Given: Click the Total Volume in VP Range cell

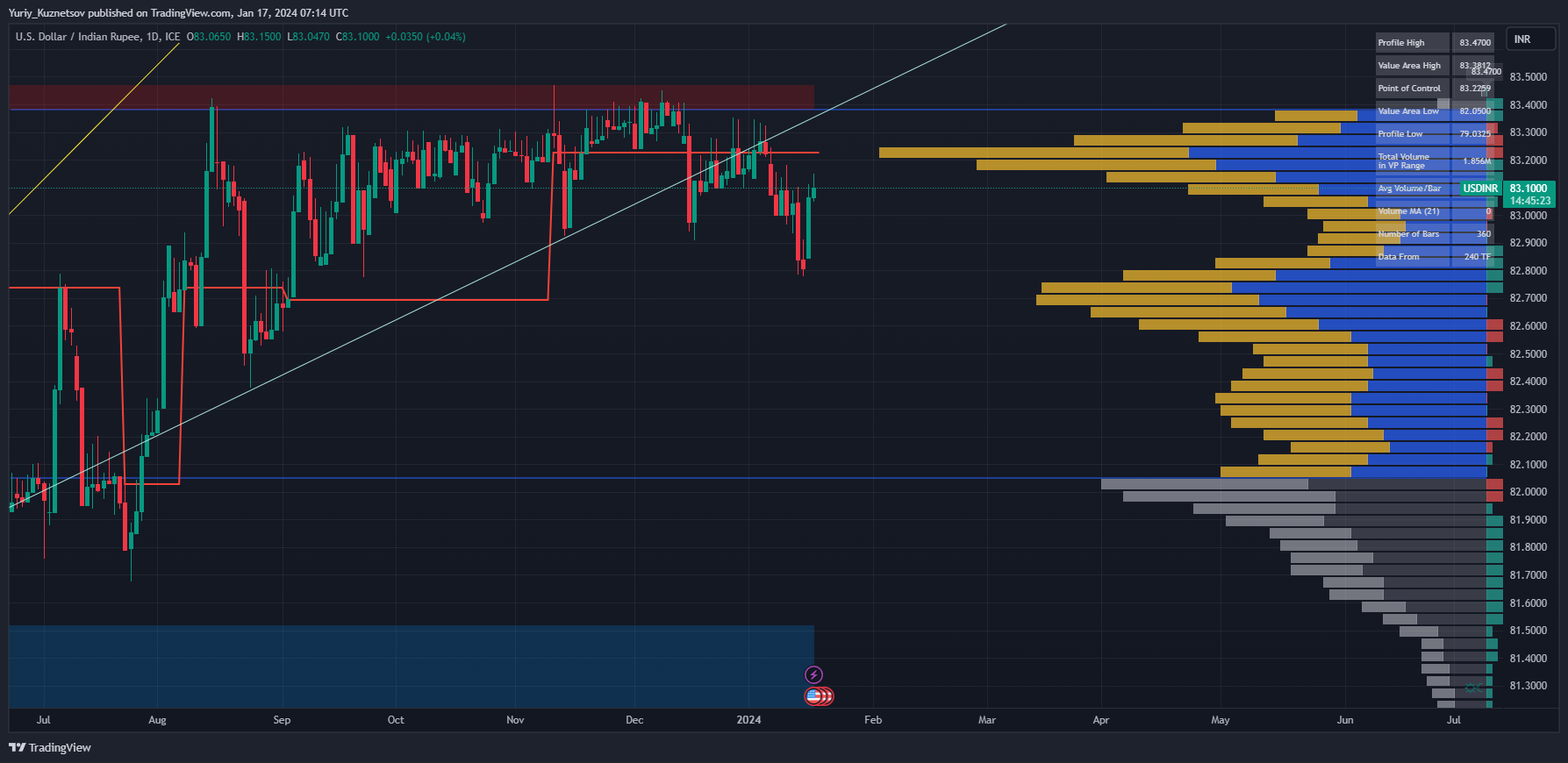Looking at the screenshot, I should coord(1413,160).
